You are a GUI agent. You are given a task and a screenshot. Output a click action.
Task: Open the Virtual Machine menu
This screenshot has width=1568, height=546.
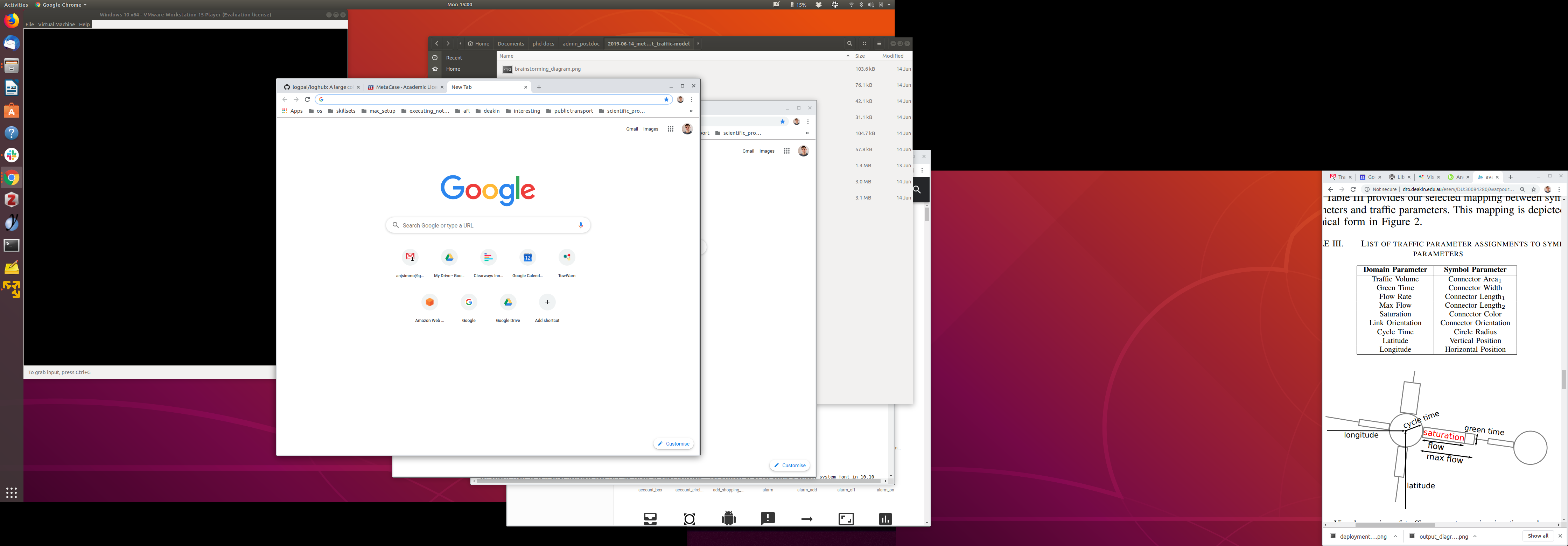[x=56, y=24]
